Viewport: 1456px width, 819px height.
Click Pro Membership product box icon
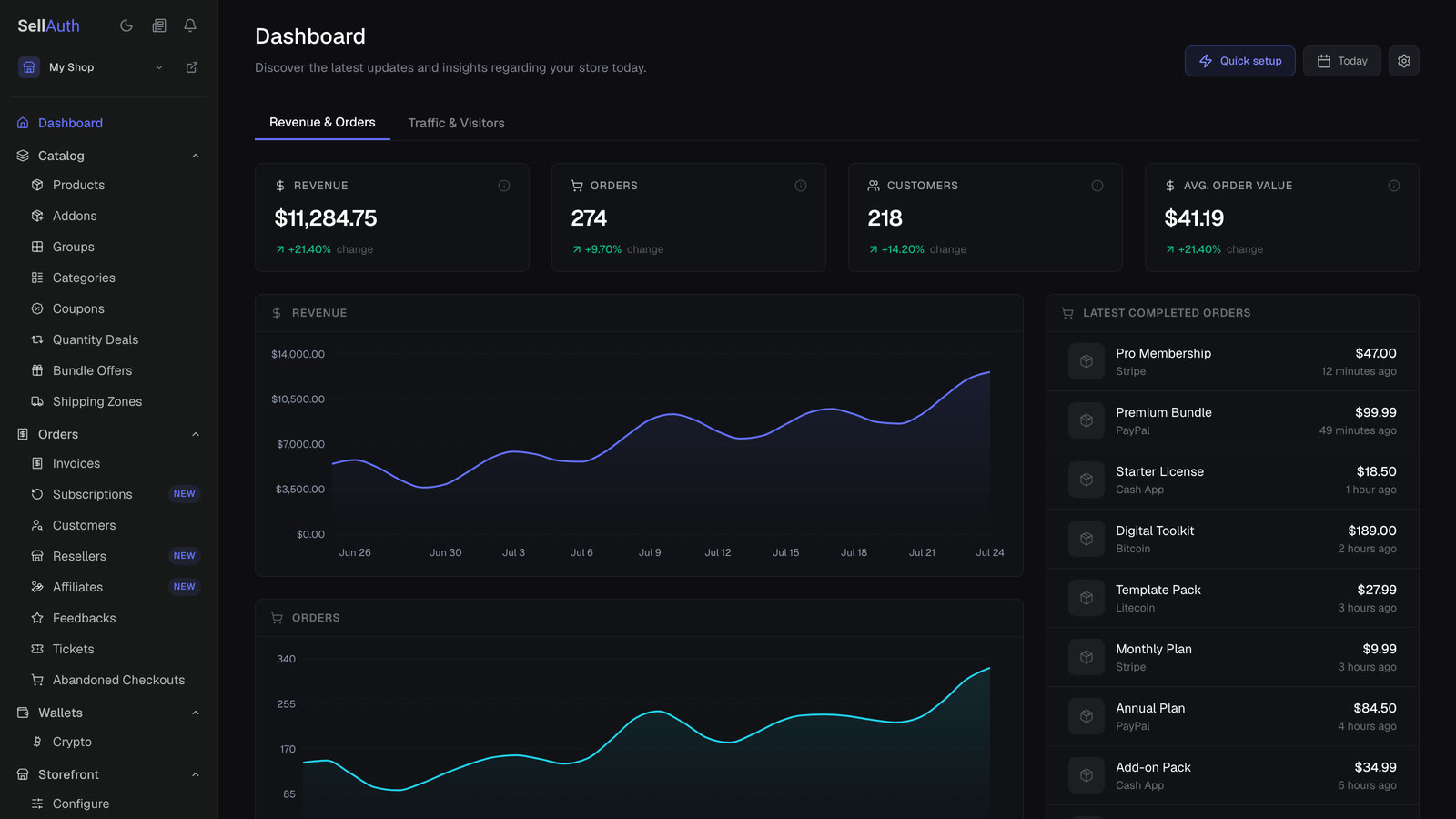click(1087, 361)
